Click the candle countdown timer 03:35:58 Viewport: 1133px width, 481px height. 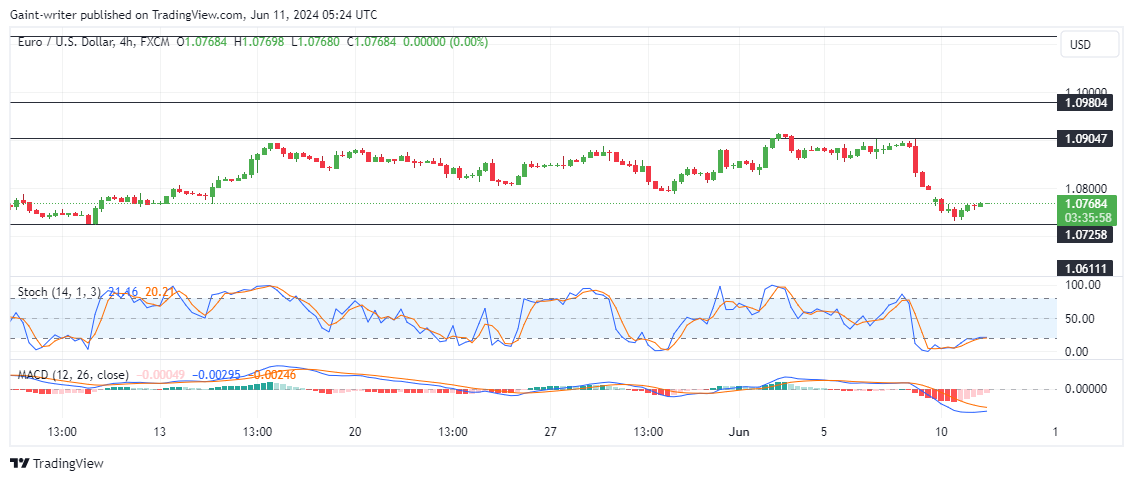[1086, 217]
